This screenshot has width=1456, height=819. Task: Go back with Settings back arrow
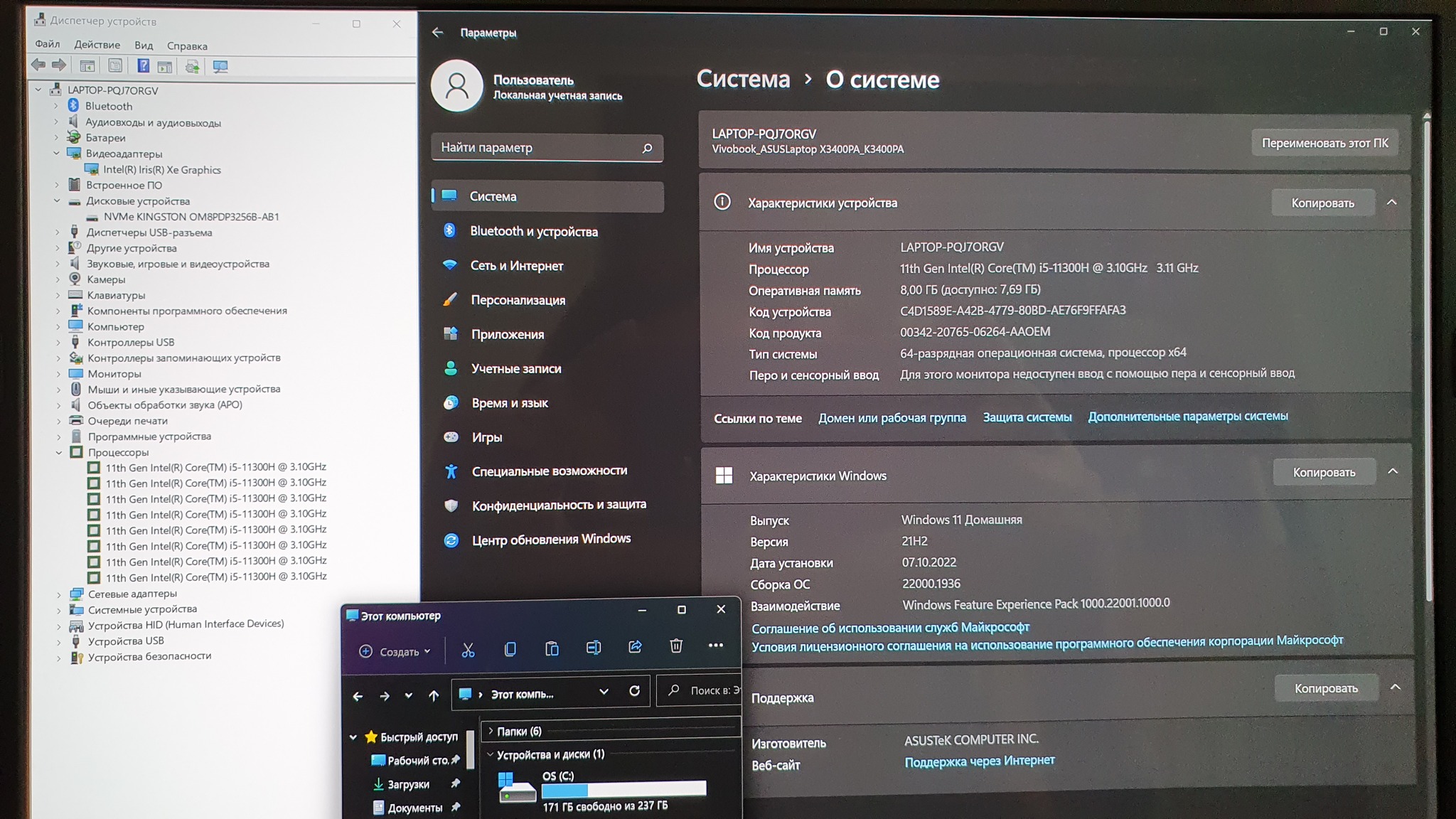[437, 33]
